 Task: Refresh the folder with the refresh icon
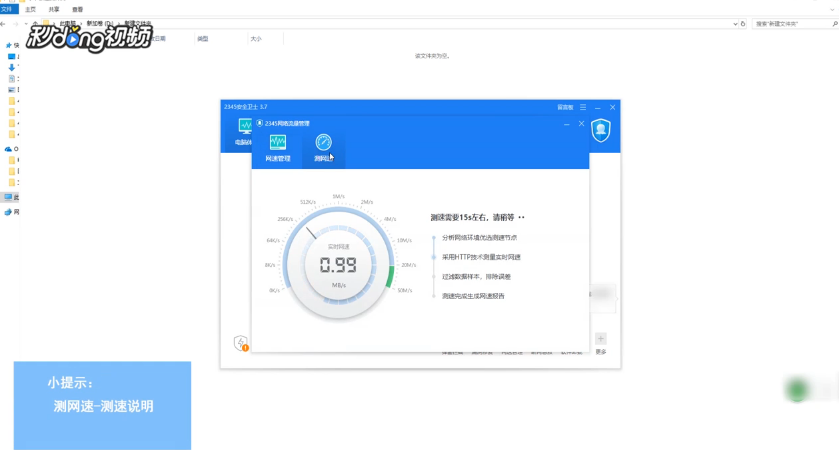pyautogui.click(x=743, y=24)
